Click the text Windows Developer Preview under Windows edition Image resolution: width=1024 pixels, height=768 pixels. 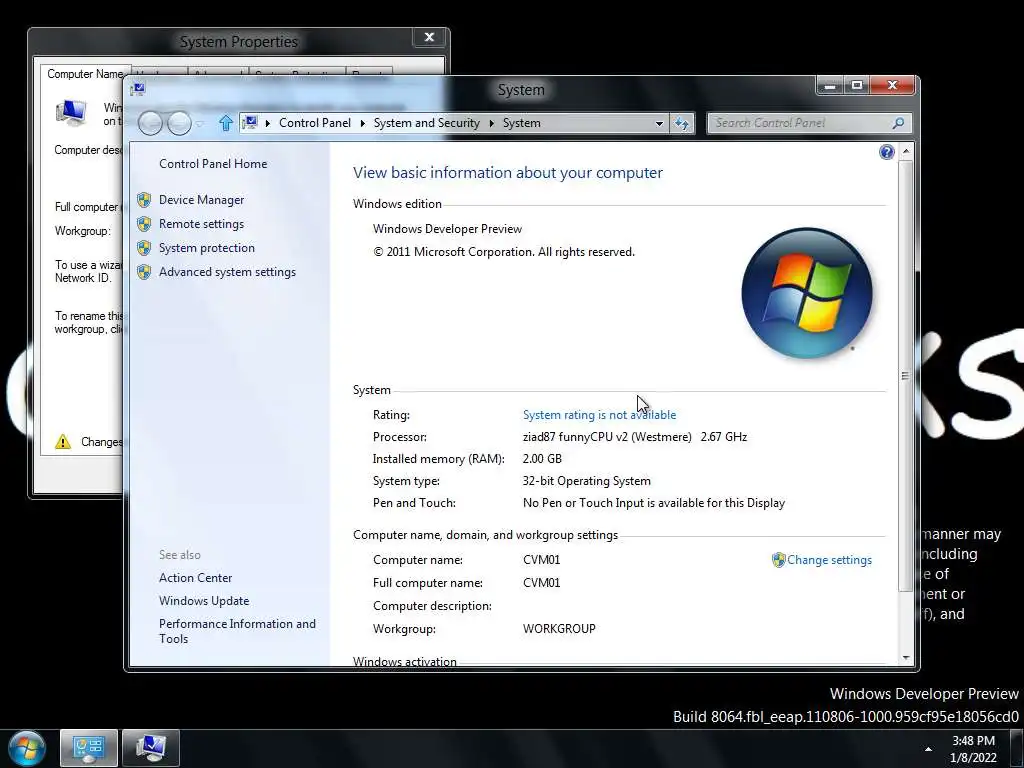pos(447,229)
